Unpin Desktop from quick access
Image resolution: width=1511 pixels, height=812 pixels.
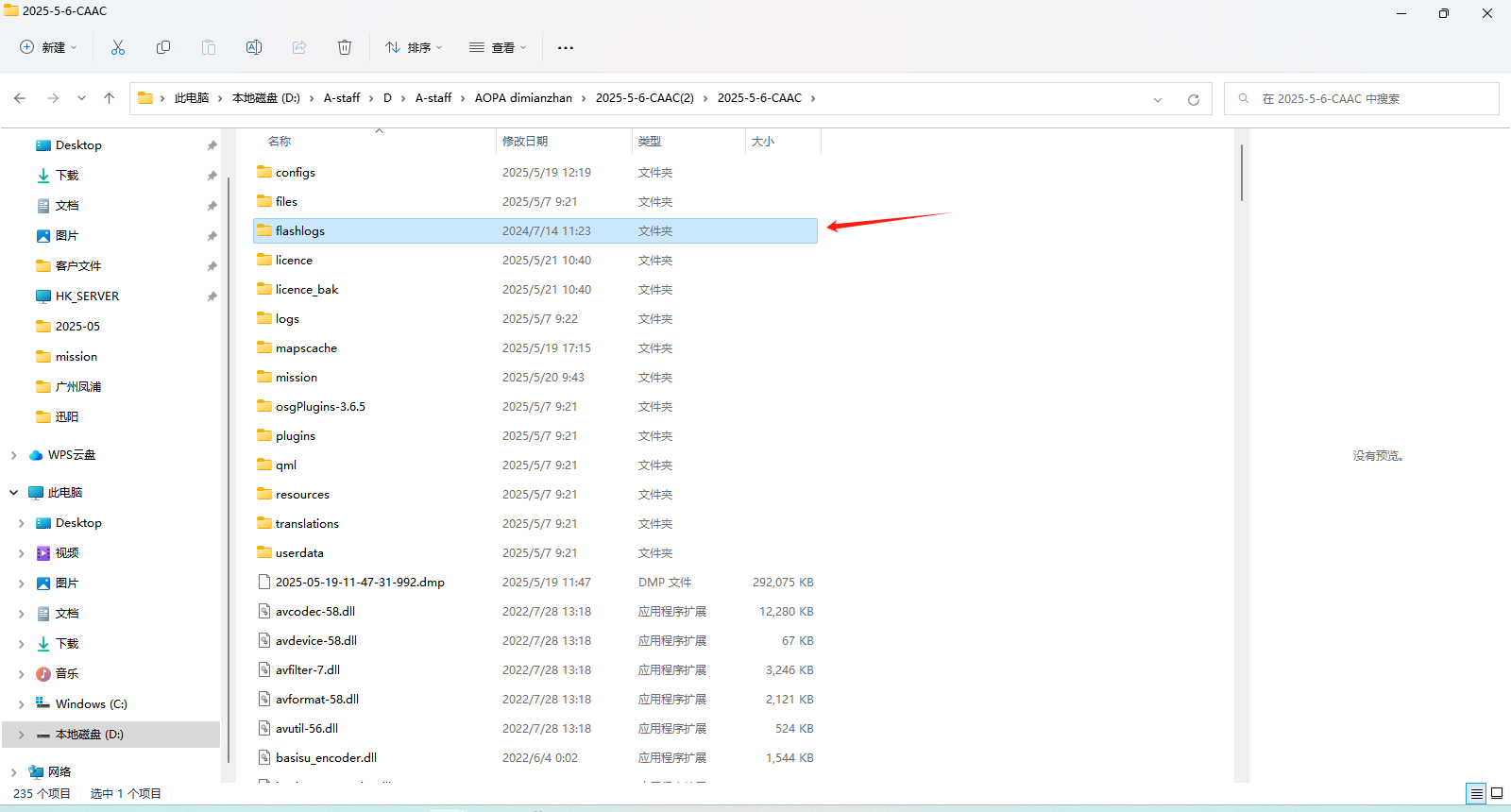(x=212, y=145)
